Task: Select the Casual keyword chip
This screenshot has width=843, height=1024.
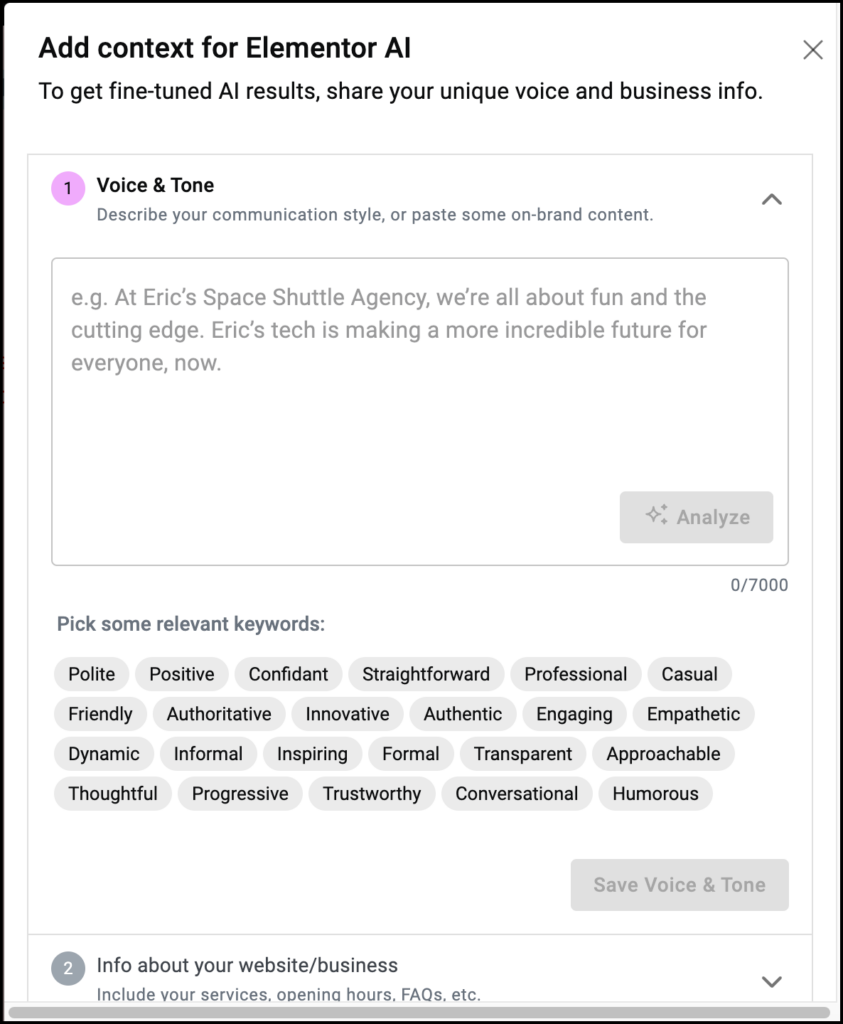Action: [689, 674]
